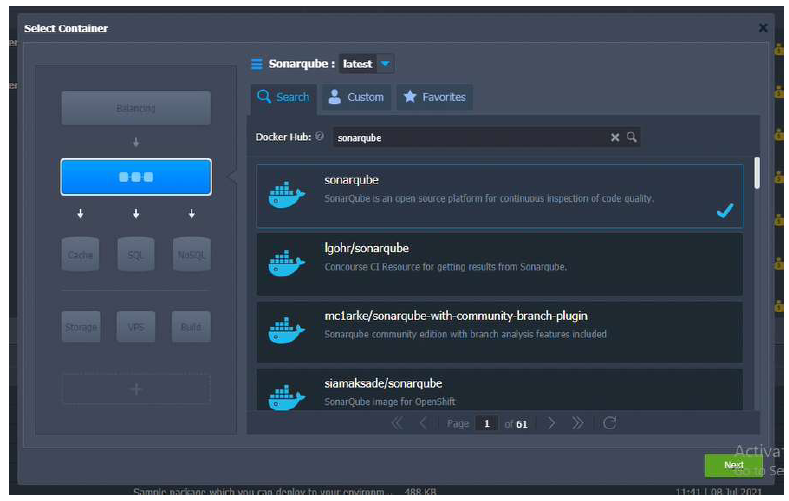Click the hamburger list icon beside Sonarqube
Viewport: 789px width, 501px height.
coord(257,64)
